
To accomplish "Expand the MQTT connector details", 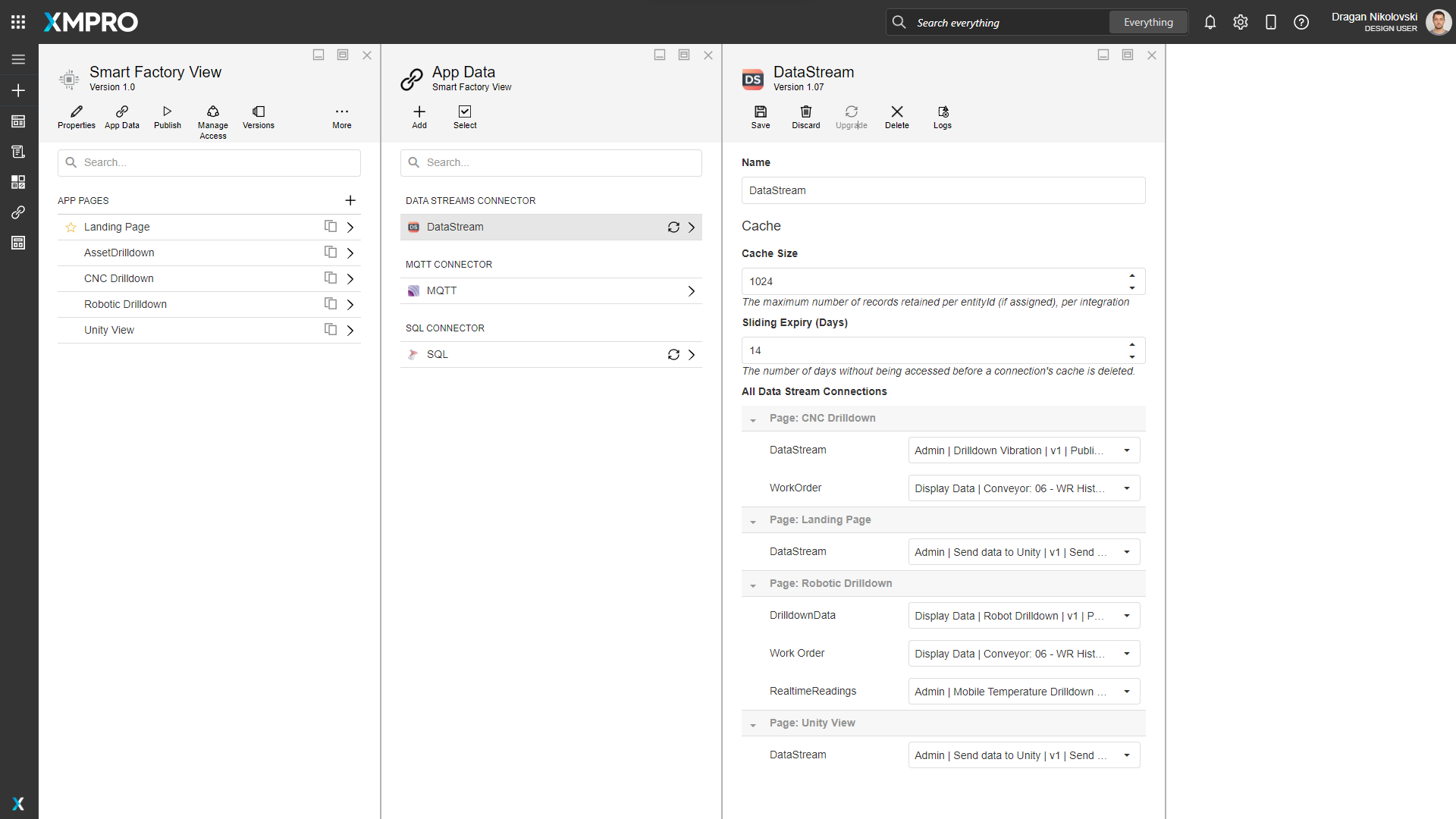I will [691, 290].
